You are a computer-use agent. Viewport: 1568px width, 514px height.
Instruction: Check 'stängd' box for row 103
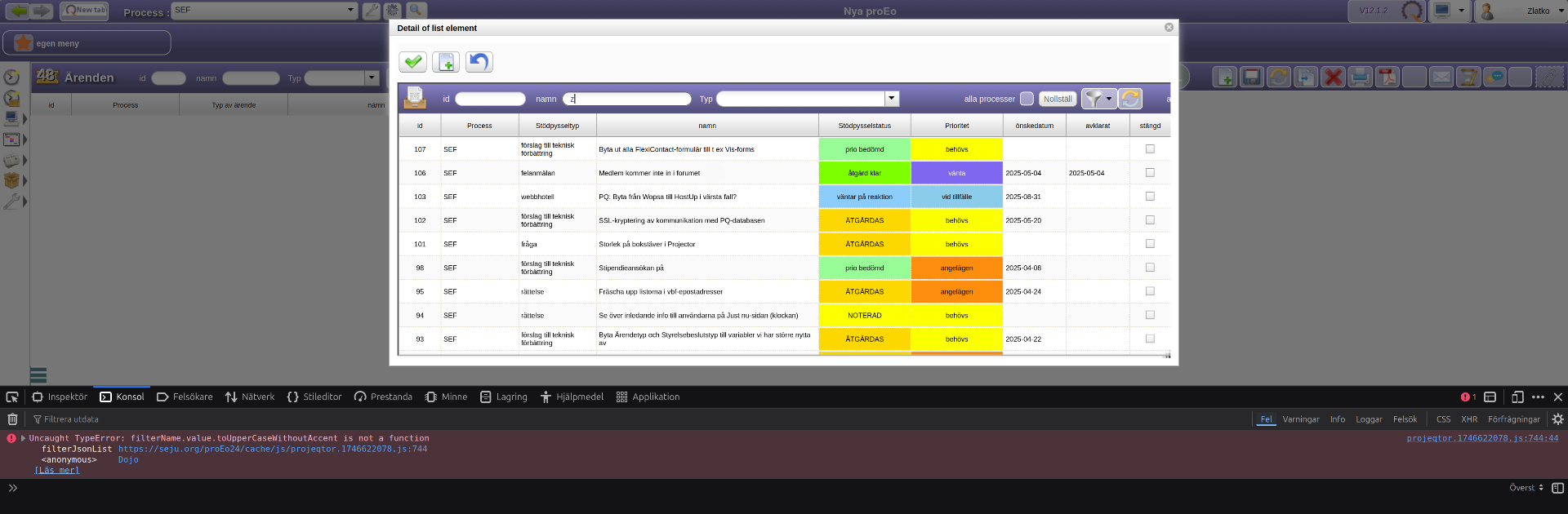[1150, 197]
